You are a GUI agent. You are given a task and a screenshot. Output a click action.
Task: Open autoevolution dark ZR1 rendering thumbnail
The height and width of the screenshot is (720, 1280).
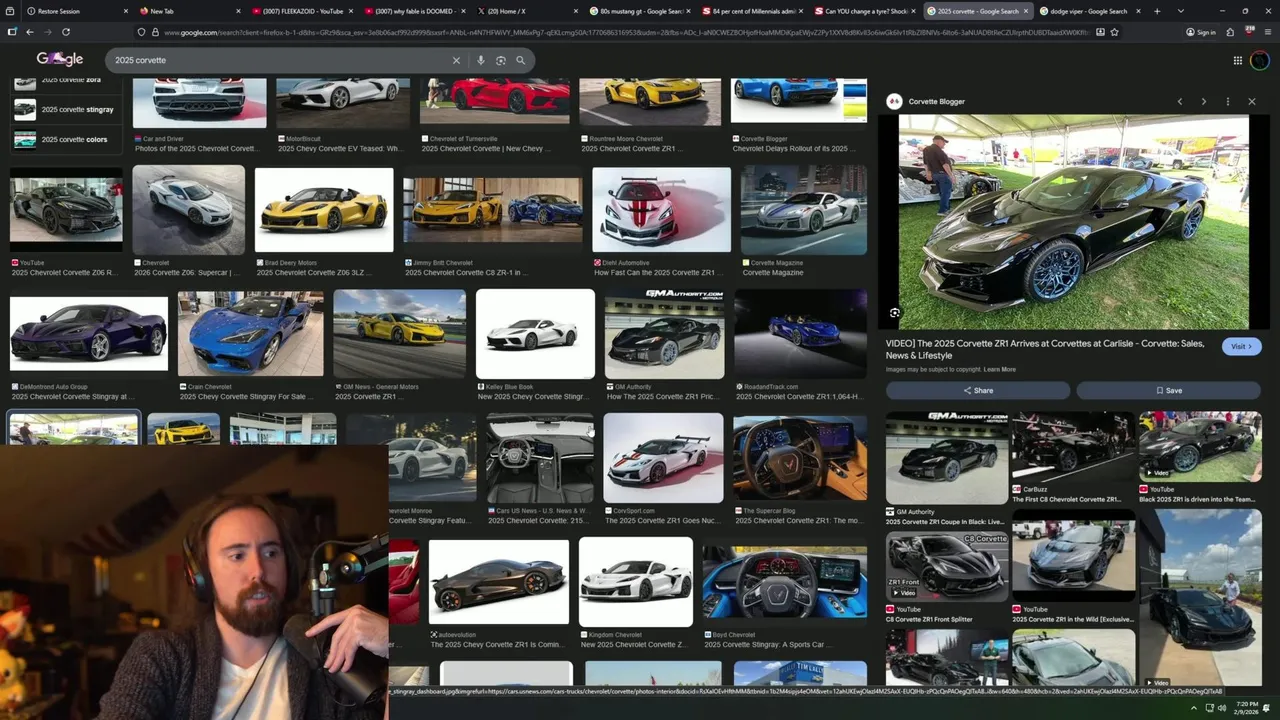(499, 582)
